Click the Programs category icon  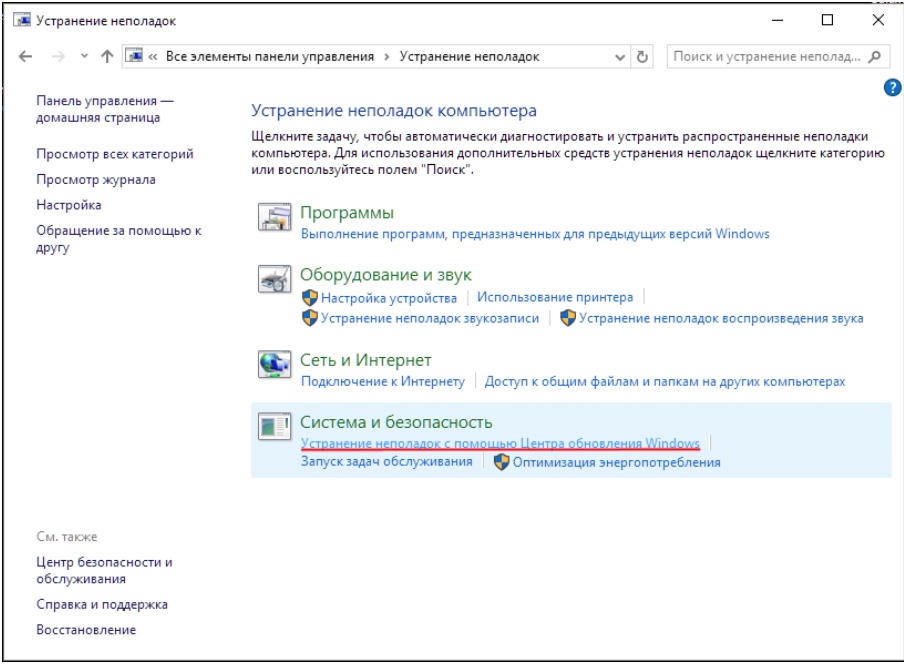coord(274,217)
